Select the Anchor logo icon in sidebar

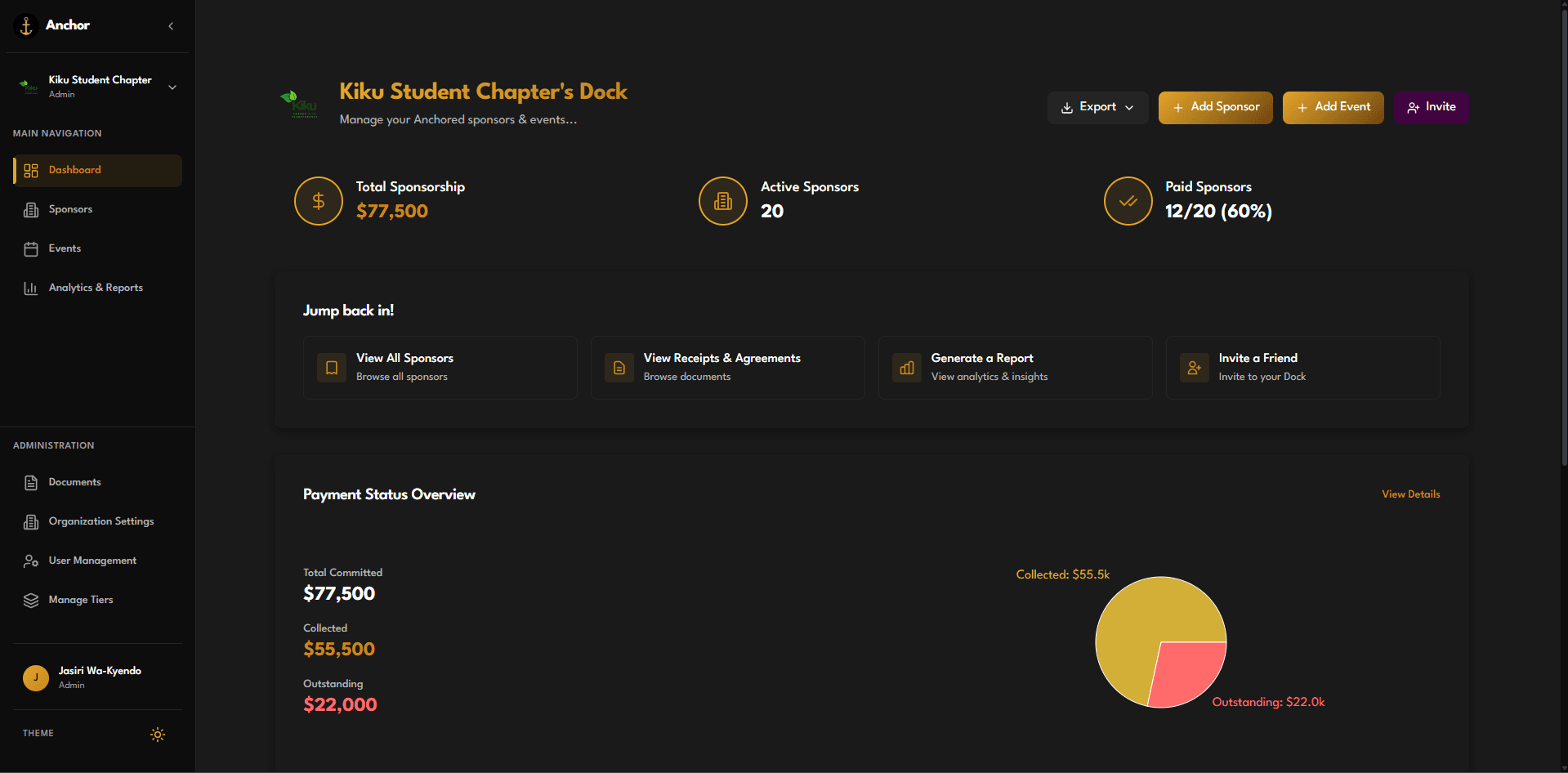tap(25, 25)
